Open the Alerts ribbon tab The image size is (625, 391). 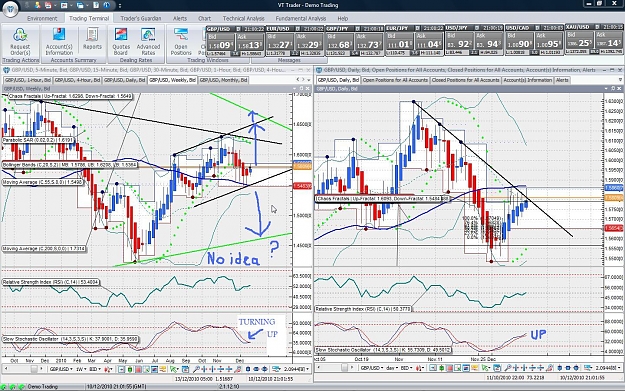coord(180,18)
